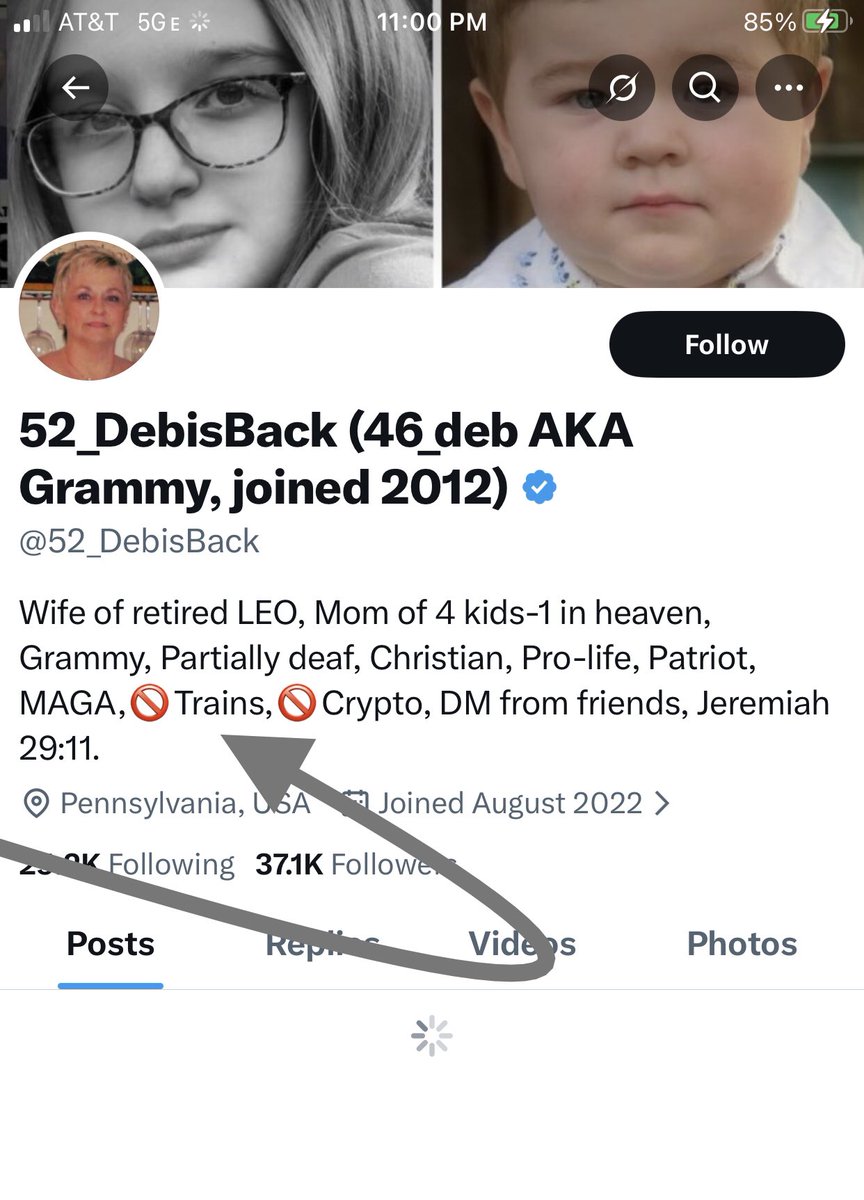864x1200 pixels.
Task: Open the three-dot more options menu
Action: 789,88
